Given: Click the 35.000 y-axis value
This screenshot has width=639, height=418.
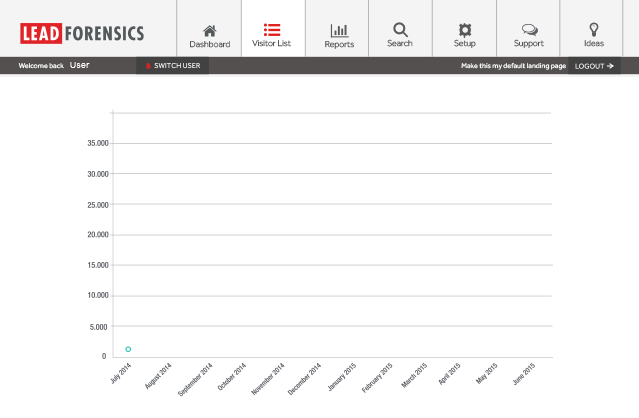Looking at the screenshot, I should [96, 143].
